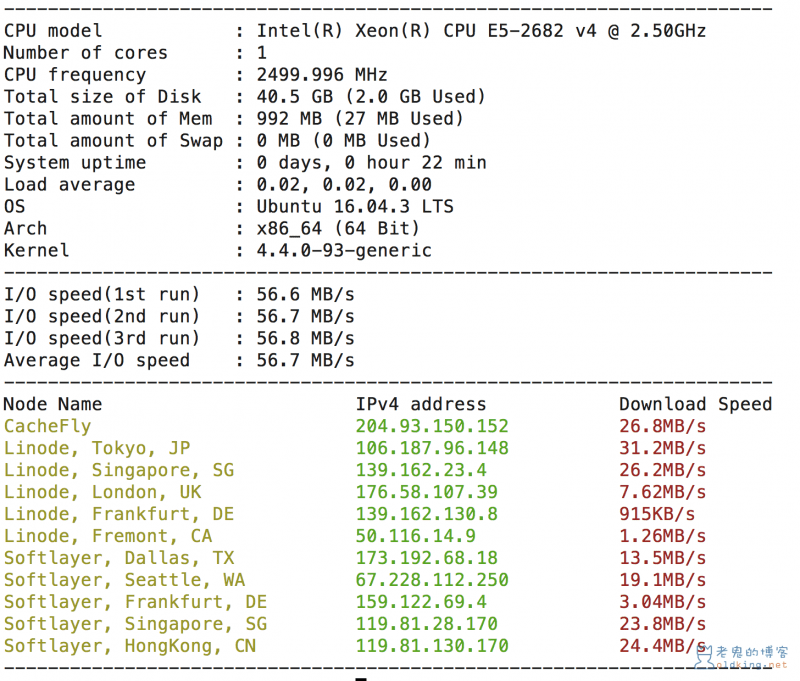The height and width of the screenshot is (681, 800).
Task: Click the watermark blog logo icon
Action: pyautogui.click(x=705, y=657)
